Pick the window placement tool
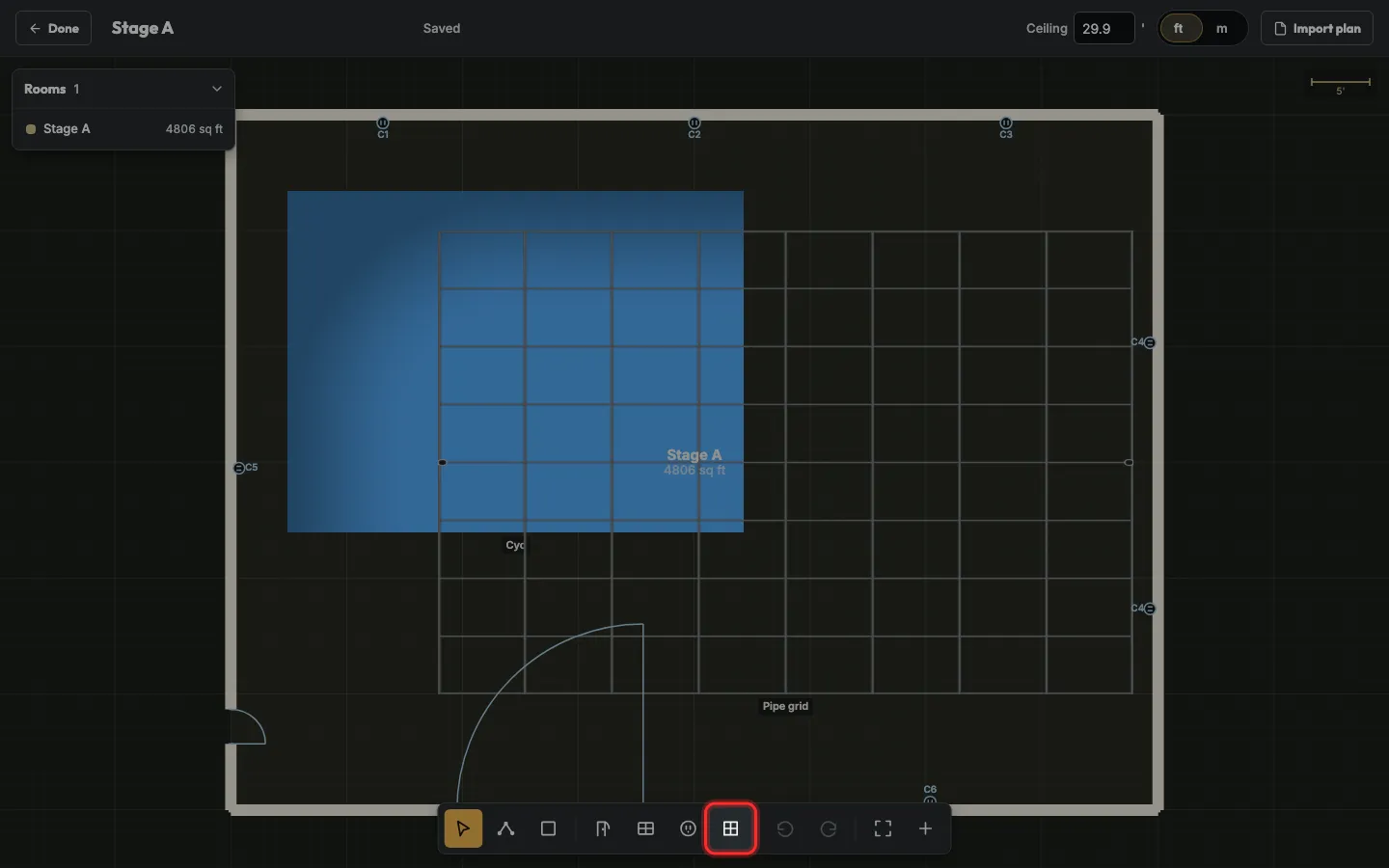Screen dimensions: 1389x868 click(x=645, y=828)
